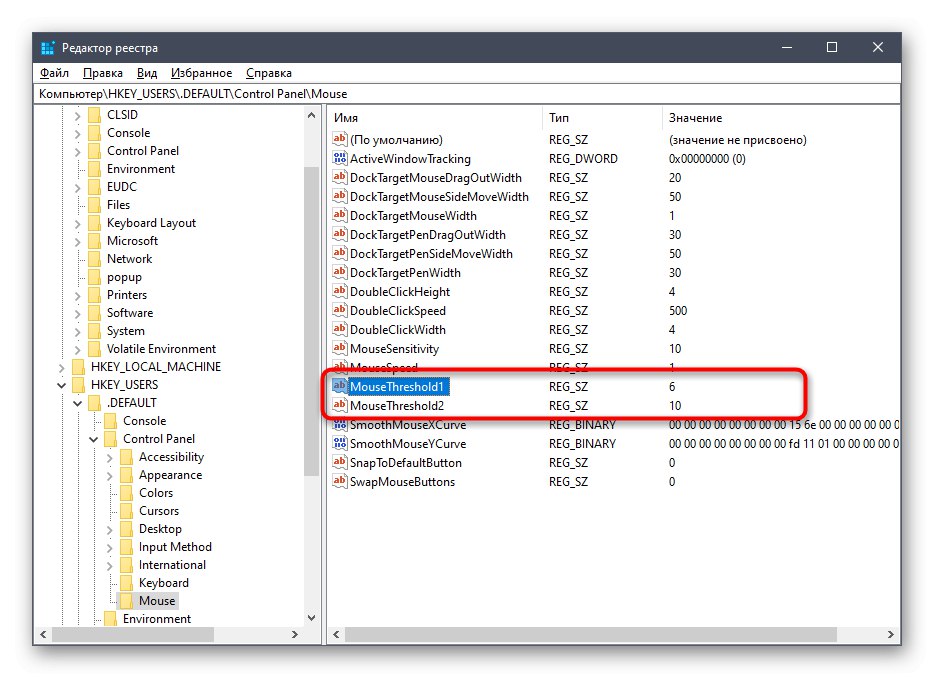
Task: Click the folder icon of the Accessibility key
Action: [x=126, y=457]
